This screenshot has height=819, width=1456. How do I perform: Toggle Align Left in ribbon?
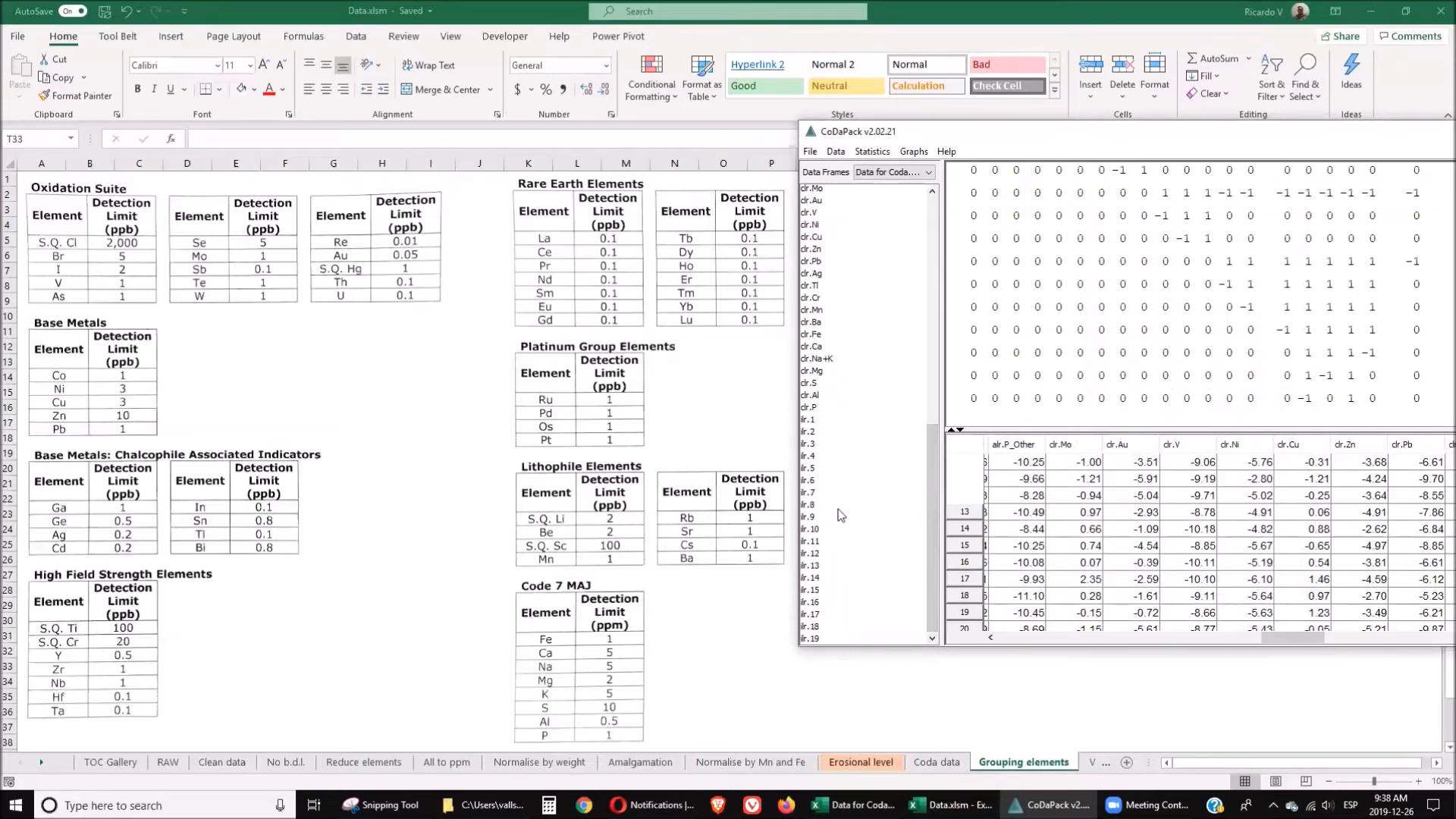pos(309,89)
